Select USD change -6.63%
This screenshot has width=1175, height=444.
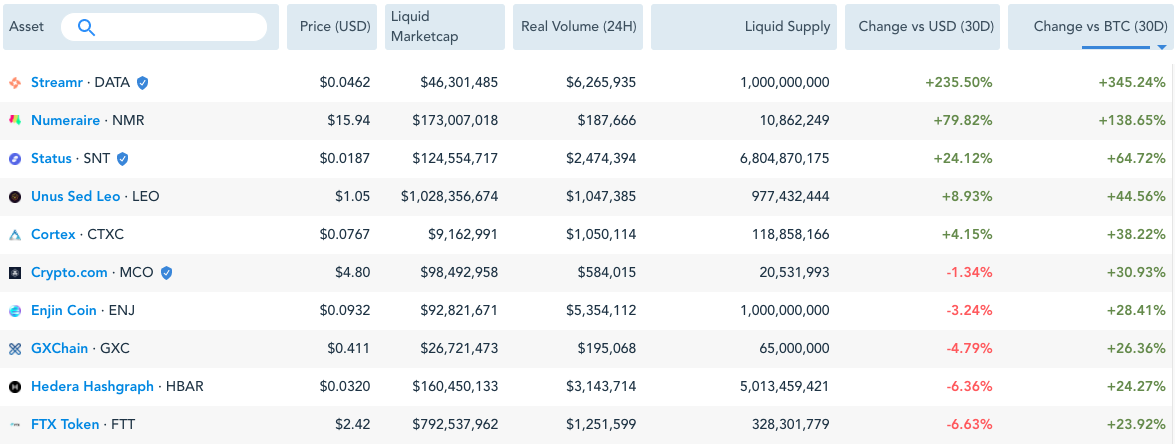969,425
